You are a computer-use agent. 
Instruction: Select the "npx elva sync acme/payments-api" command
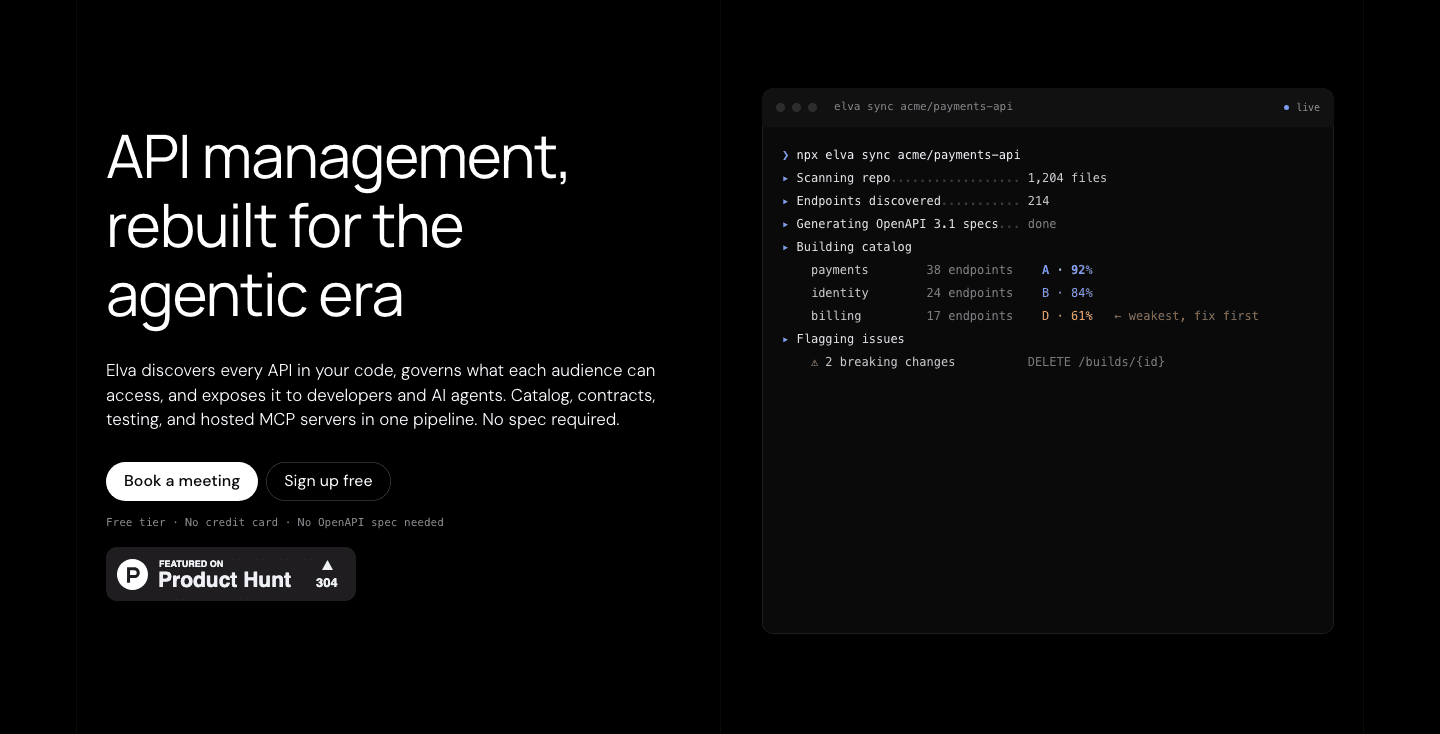coord(908,155)
